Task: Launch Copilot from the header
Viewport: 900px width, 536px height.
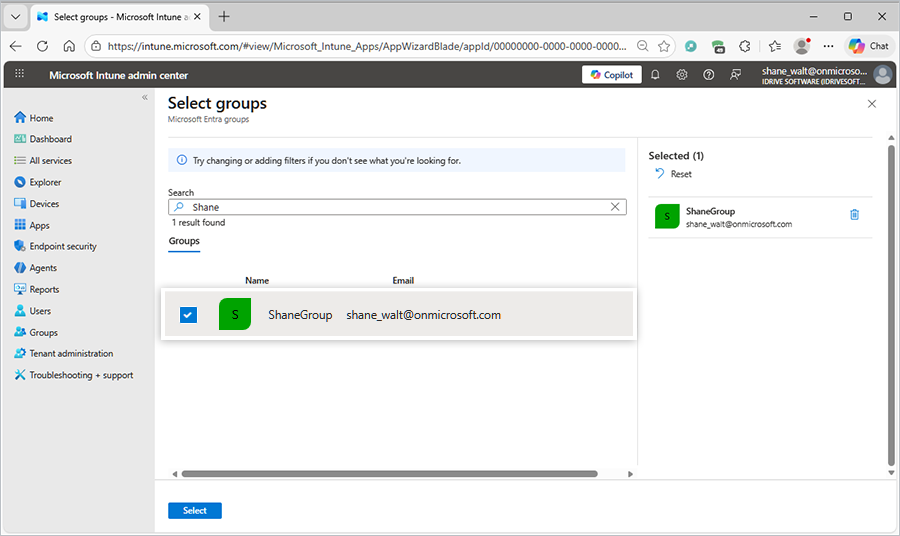Action: 611,75
